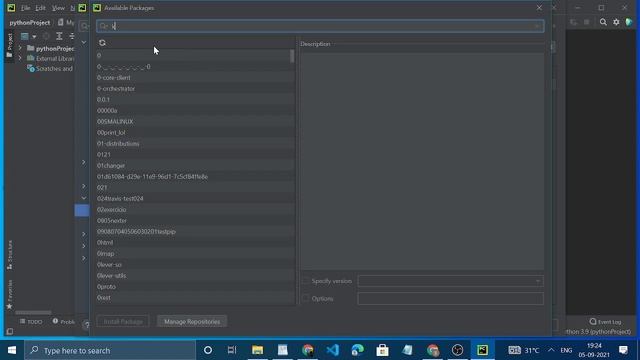
Task: Open the Windows notification center
Action: (623, 350)
